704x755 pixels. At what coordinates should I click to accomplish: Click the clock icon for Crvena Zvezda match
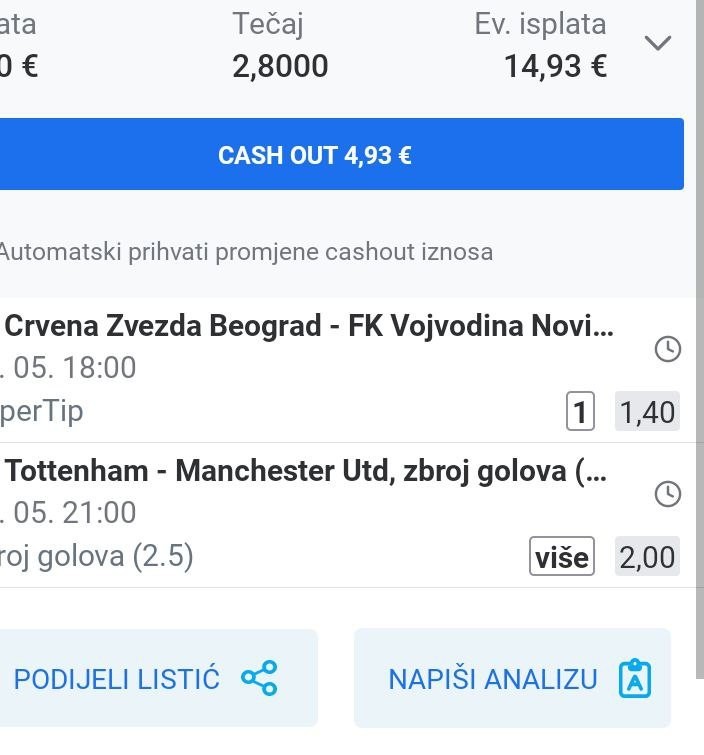[668, 349]
